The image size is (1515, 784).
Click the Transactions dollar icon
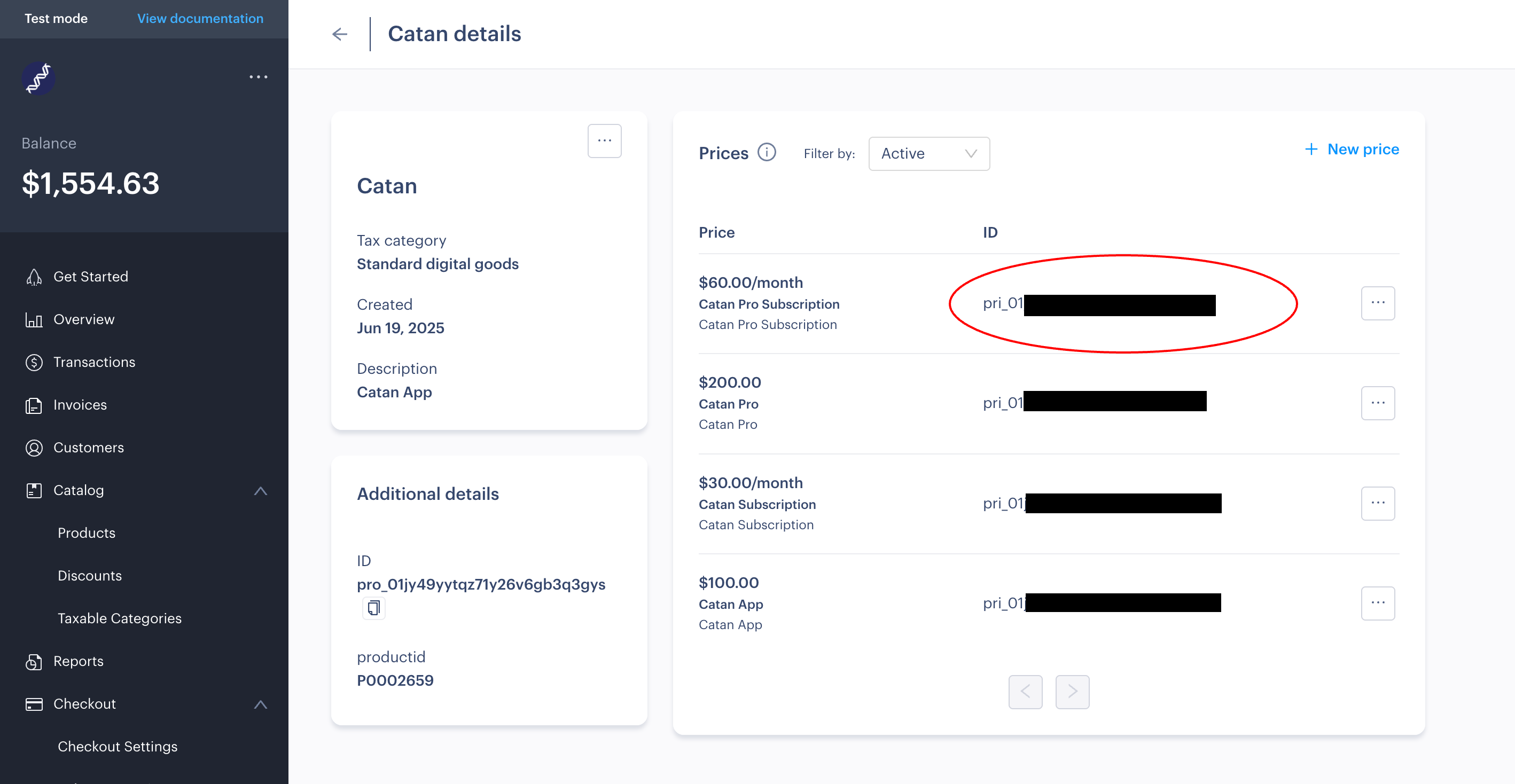coord(34,362)
